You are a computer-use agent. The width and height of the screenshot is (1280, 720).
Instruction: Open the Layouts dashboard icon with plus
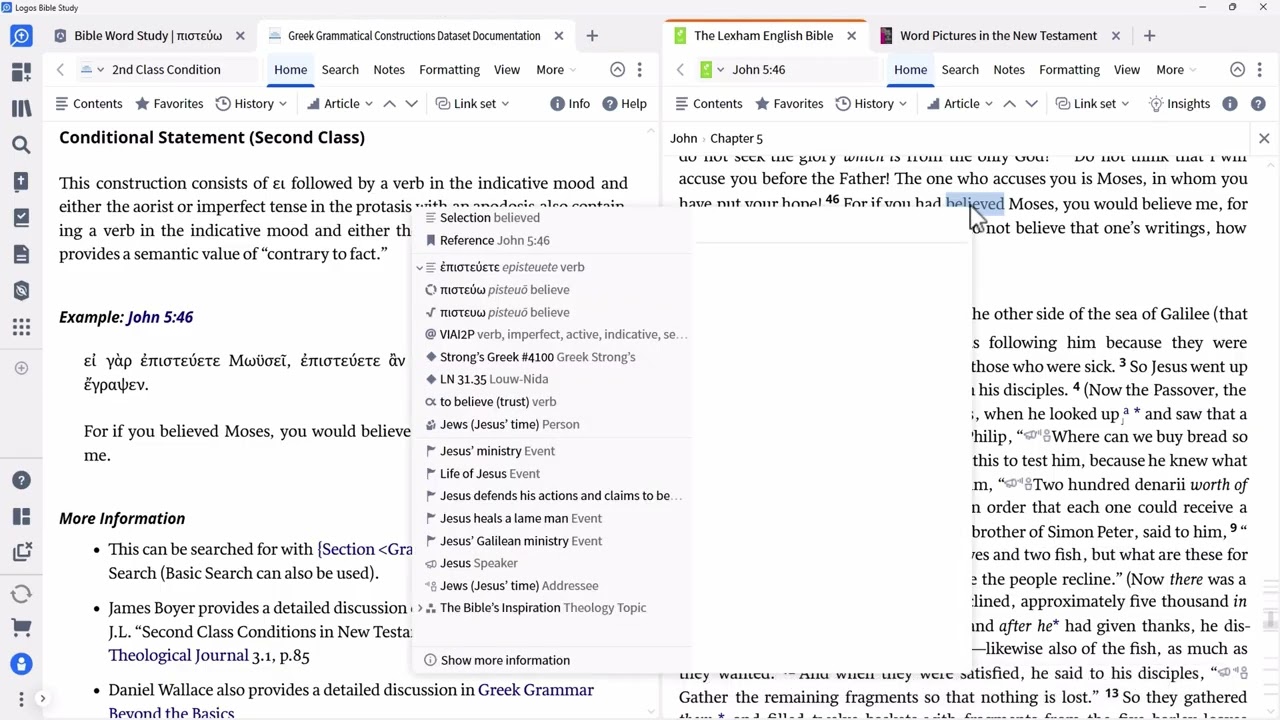[21, 72]
